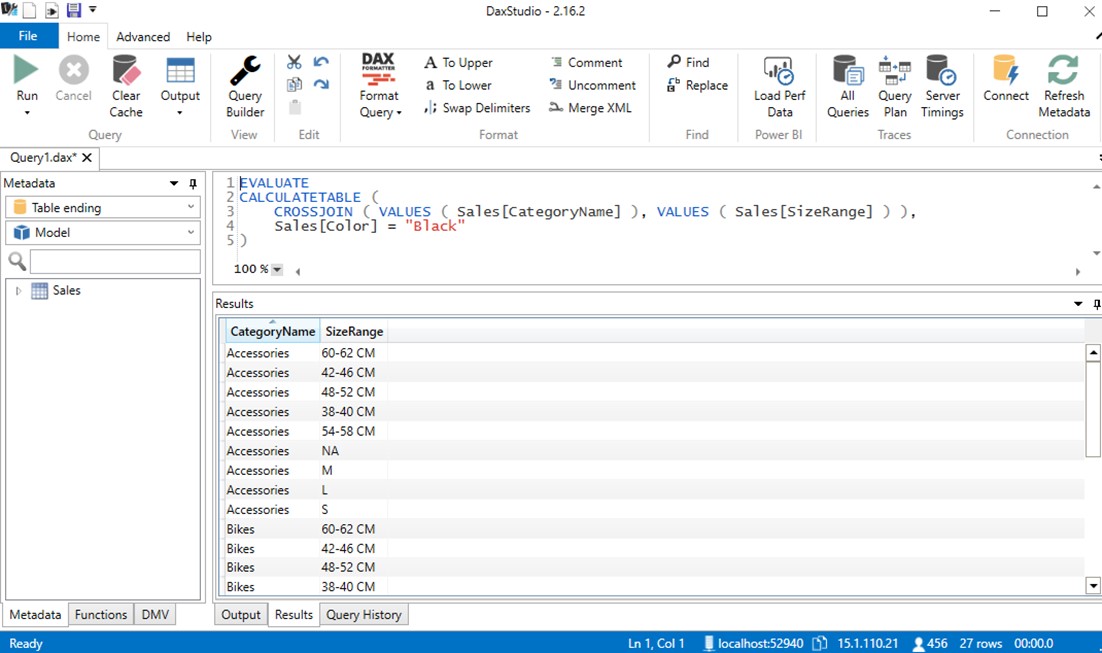Copy selection via the copy icon
The image size is (1102, 653).
294,84
